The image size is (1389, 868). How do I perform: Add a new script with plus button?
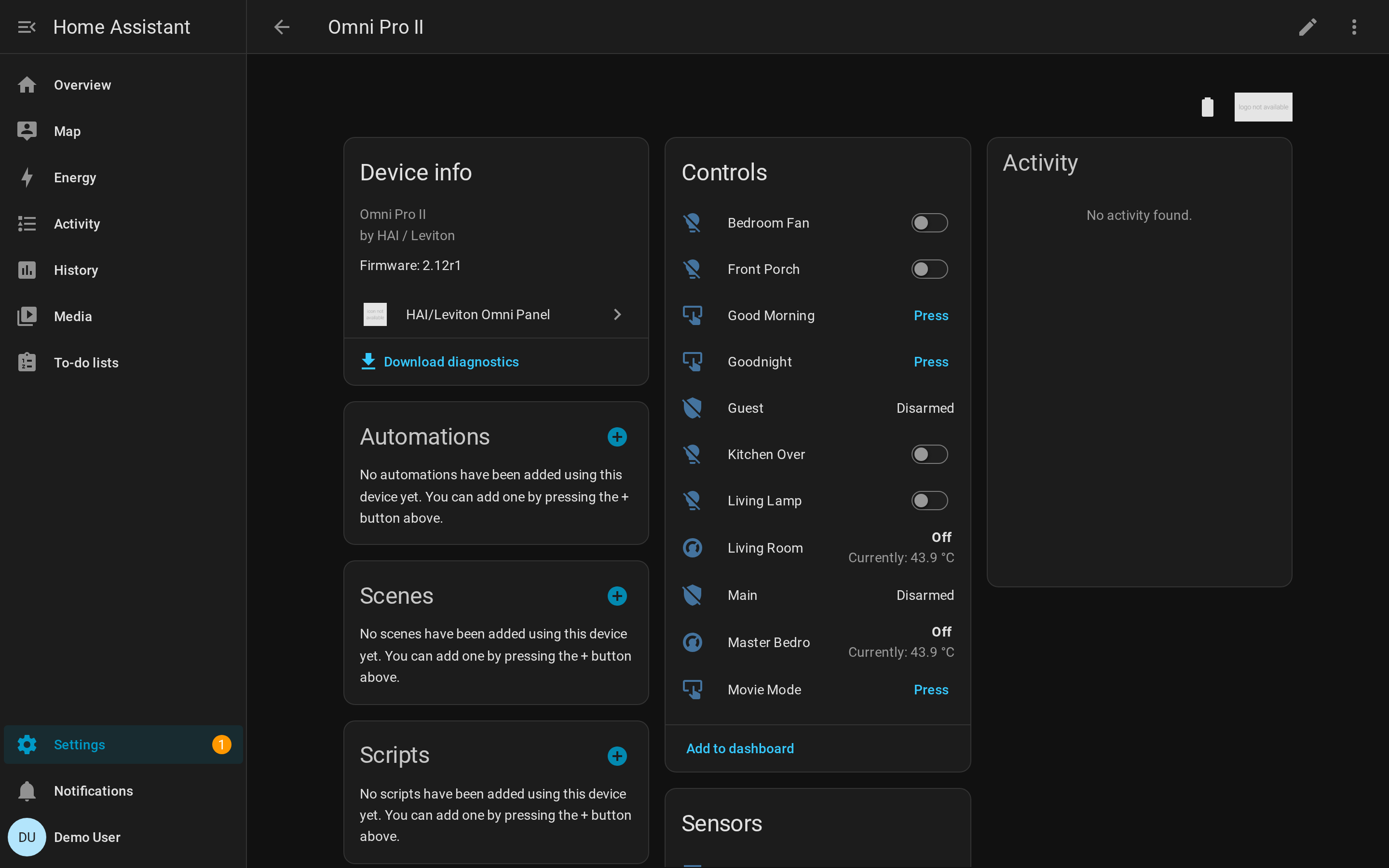pos(617,756)
